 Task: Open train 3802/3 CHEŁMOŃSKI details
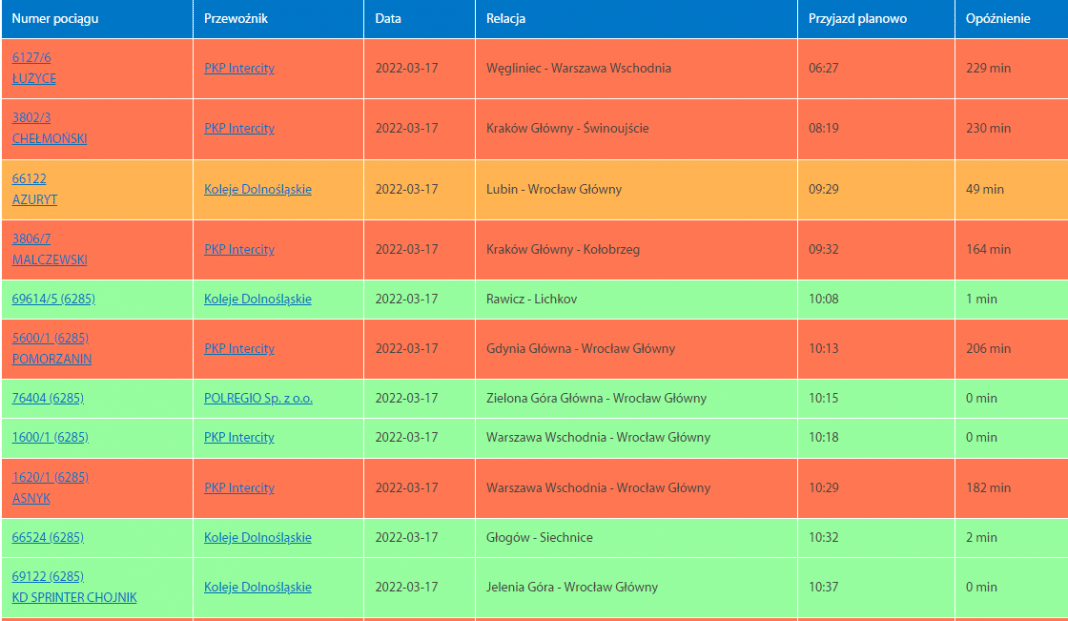49,128
